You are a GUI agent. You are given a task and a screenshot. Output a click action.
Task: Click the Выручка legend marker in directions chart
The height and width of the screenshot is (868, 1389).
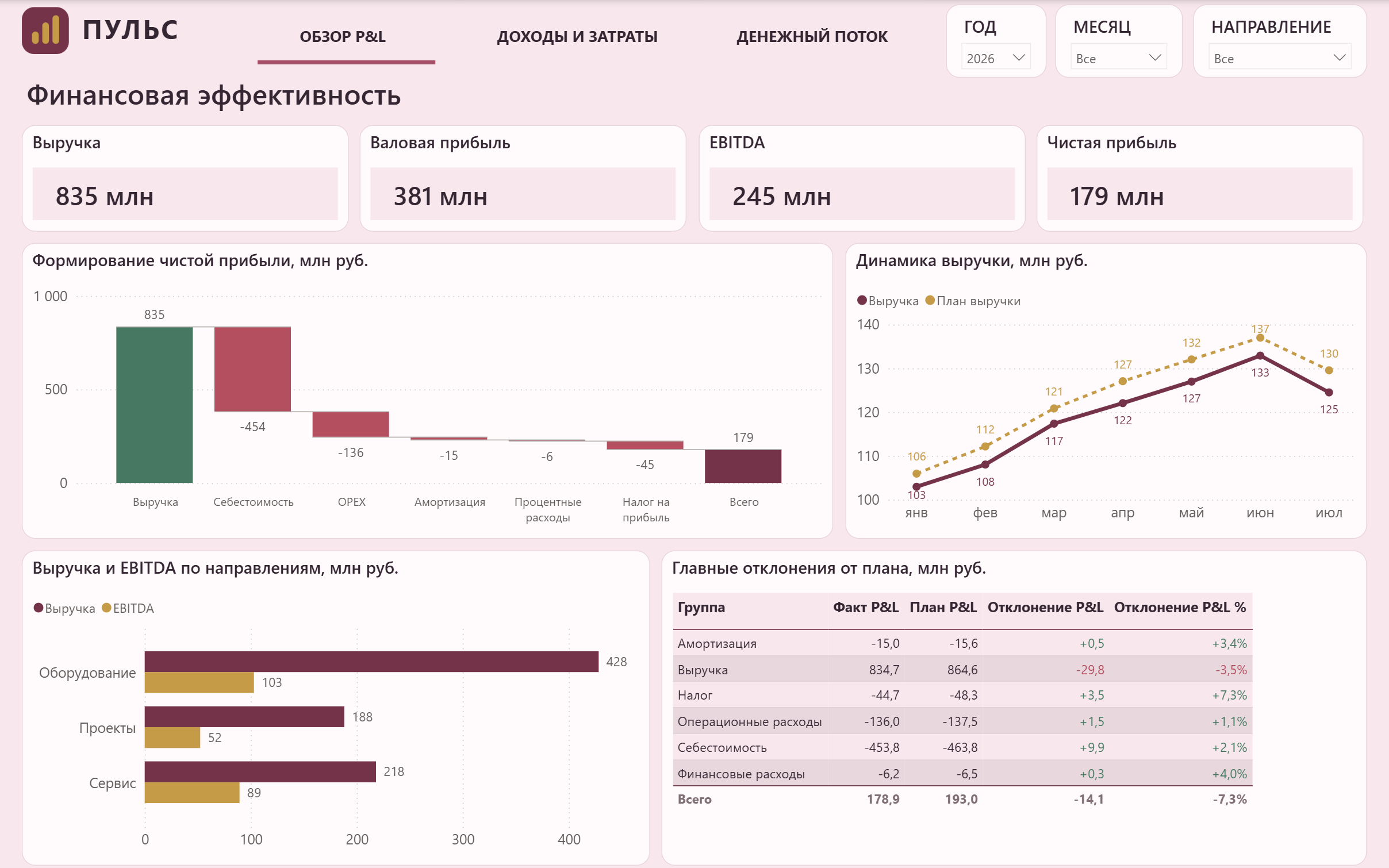[x=39, y=608]
